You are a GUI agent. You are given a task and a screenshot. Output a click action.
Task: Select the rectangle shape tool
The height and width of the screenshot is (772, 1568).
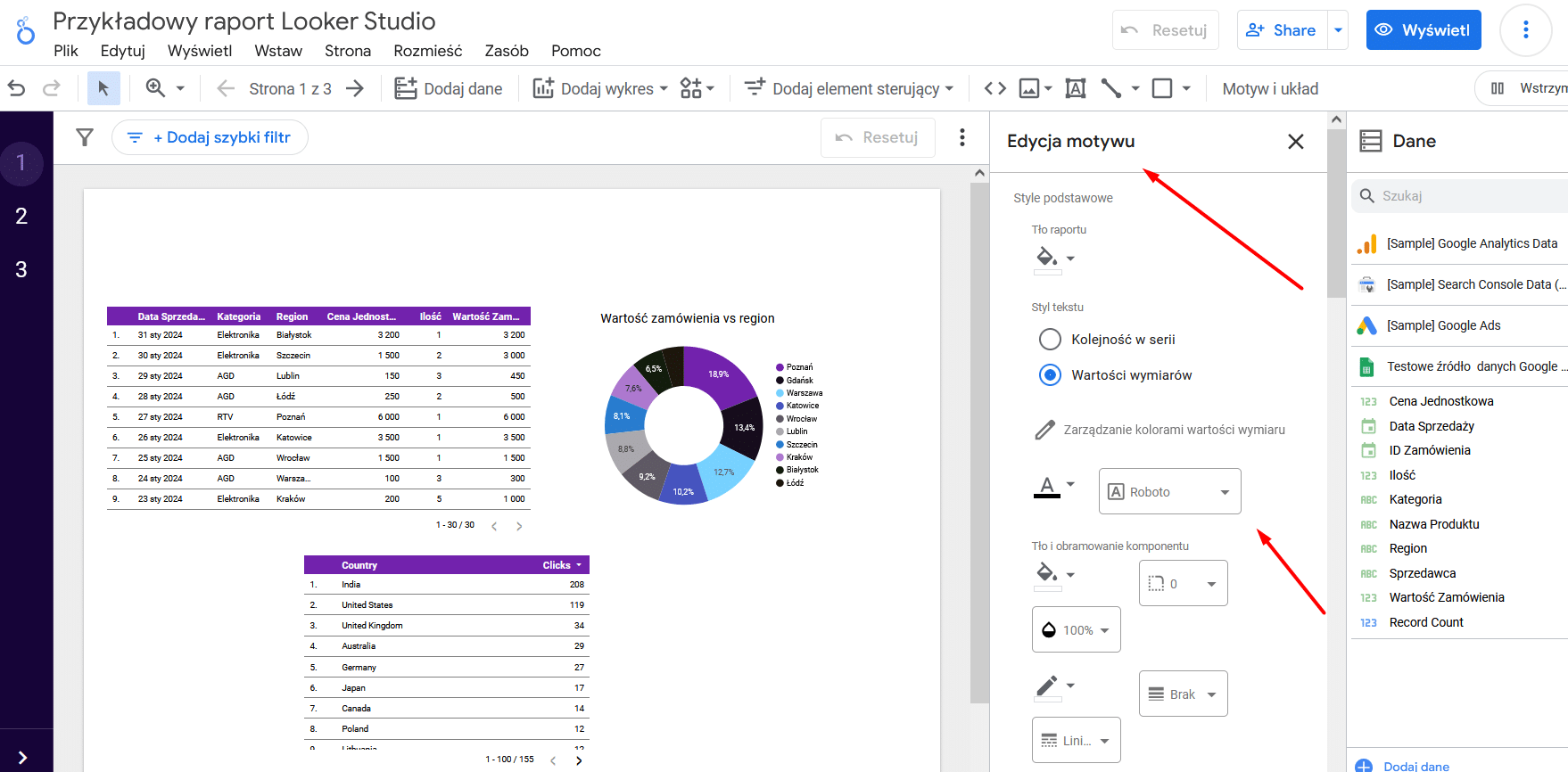pyautogui.click(x=1162, y=88)
